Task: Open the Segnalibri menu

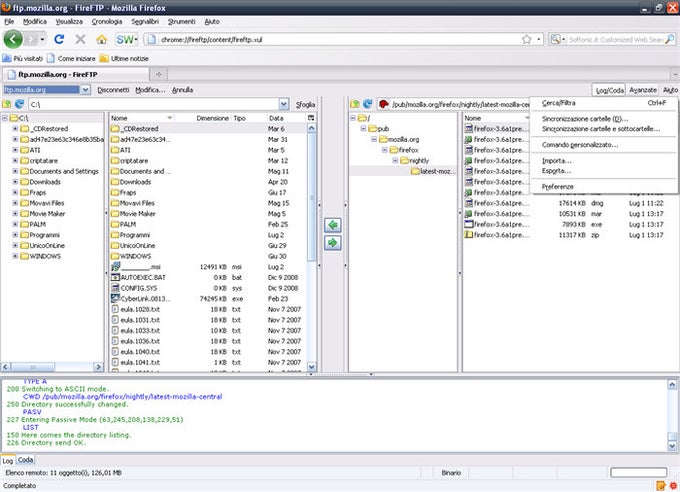Action: coord(145,21)
